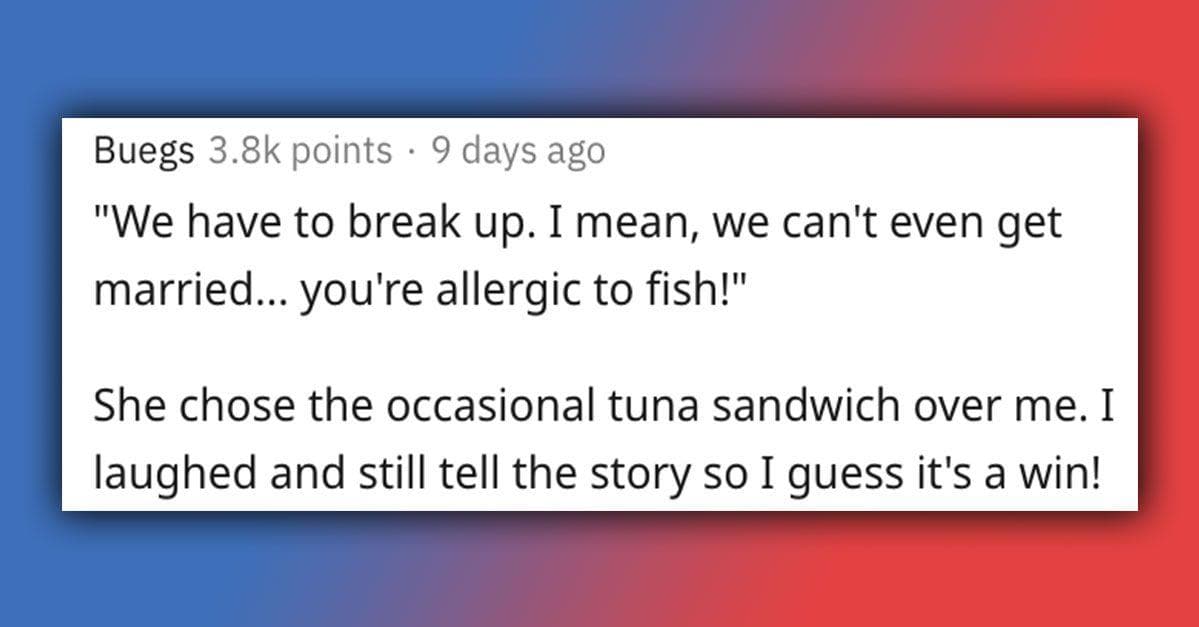
Task: Click the word "occasional" in the comment
Action: 490,407
